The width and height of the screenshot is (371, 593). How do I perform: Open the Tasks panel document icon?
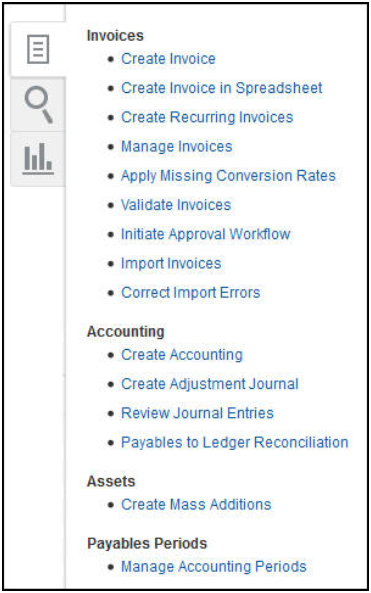38,49
